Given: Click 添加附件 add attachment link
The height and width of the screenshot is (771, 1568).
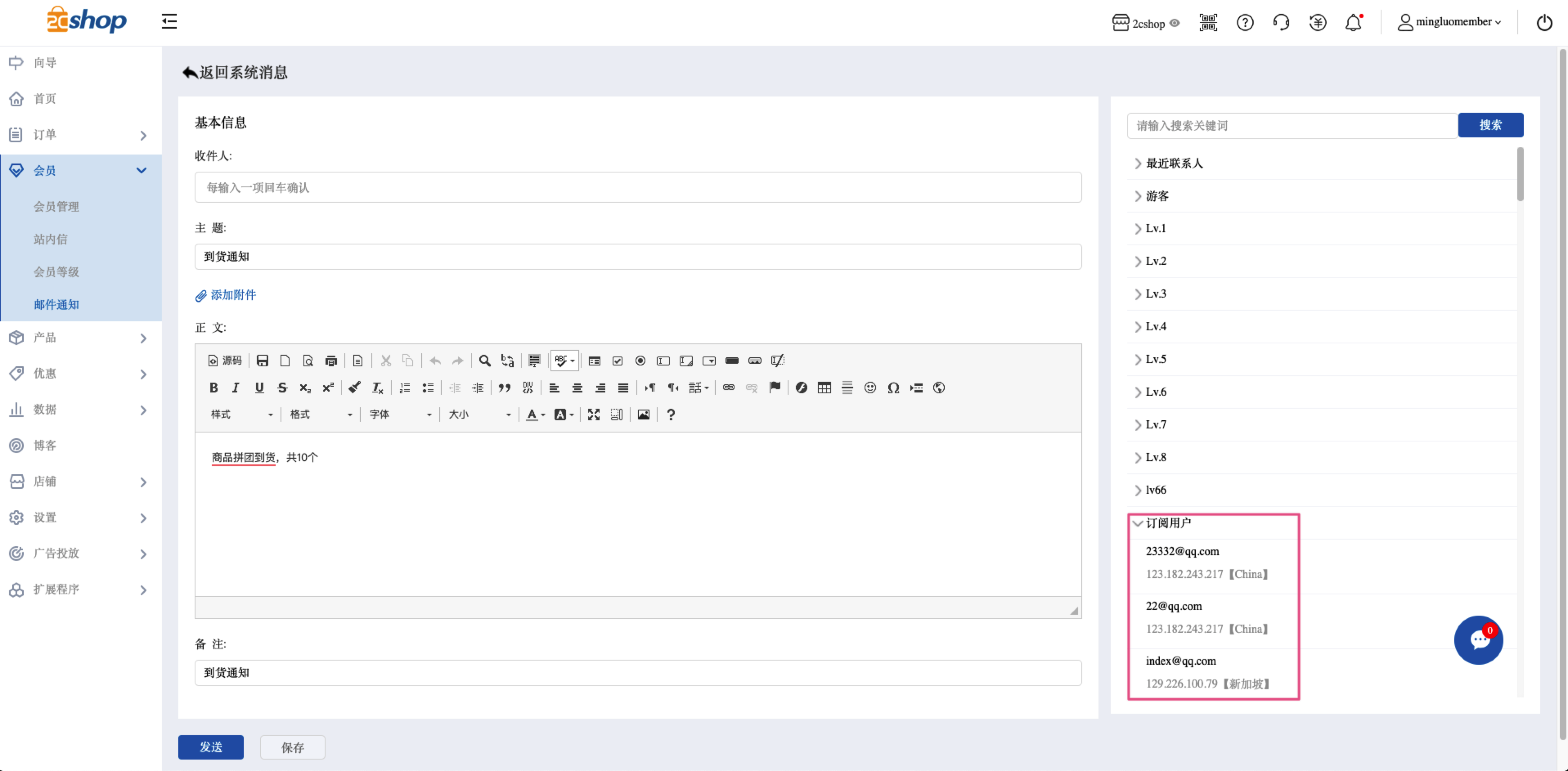Looking at the screenshot, I should (x=226, y=295).
